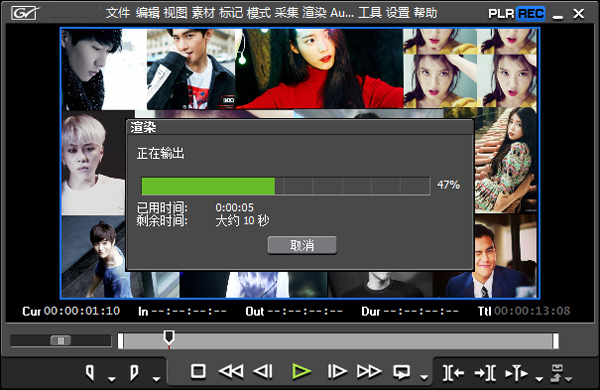
Task: Play the clip
Action: point(301,371)
